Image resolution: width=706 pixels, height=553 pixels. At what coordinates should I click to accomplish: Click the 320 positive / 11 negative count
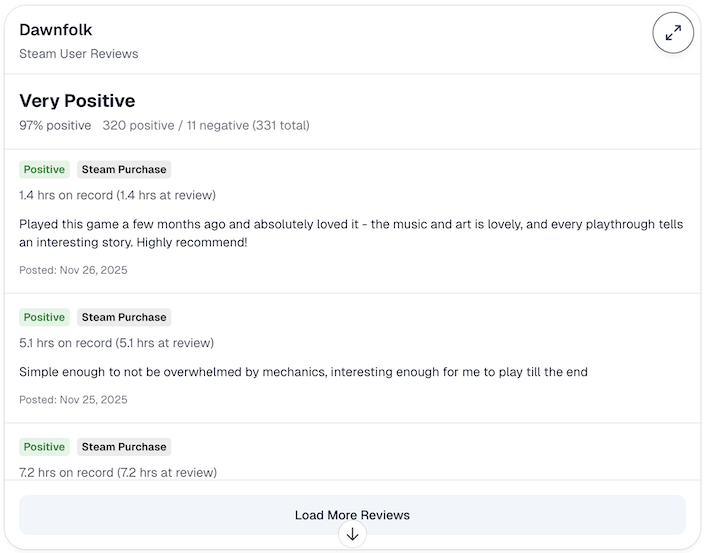206,126
